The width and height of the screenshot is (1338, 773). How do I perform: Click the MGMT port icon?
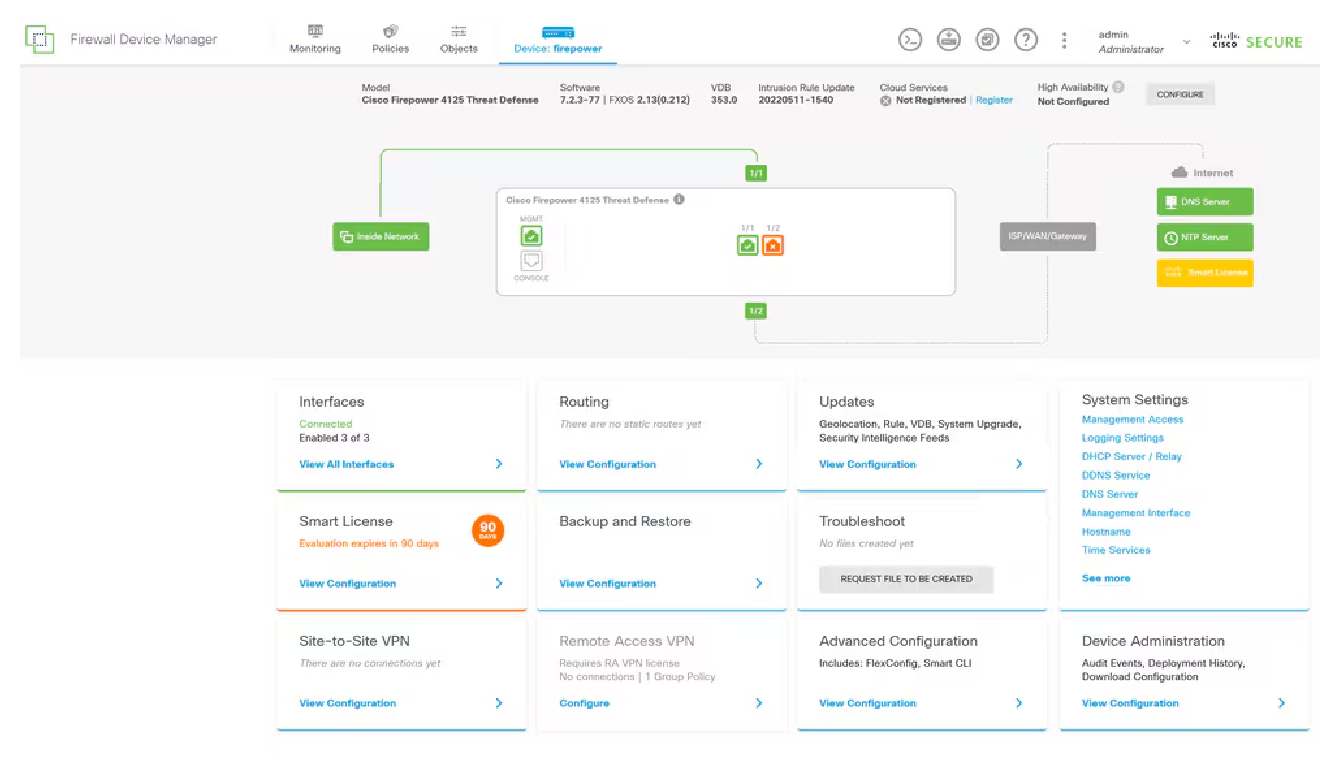[531, 236]
